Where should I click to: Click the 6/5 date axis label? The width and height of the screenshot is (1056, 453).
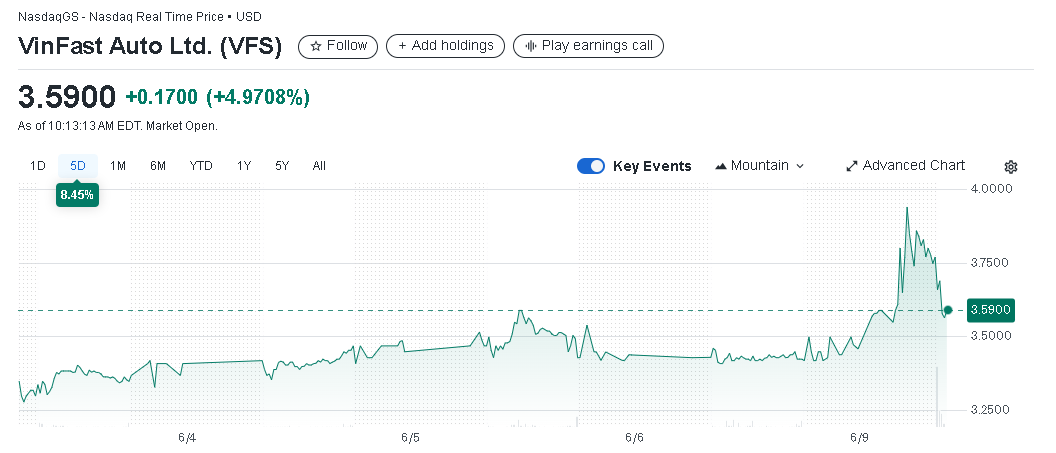[x=411, y=439]
